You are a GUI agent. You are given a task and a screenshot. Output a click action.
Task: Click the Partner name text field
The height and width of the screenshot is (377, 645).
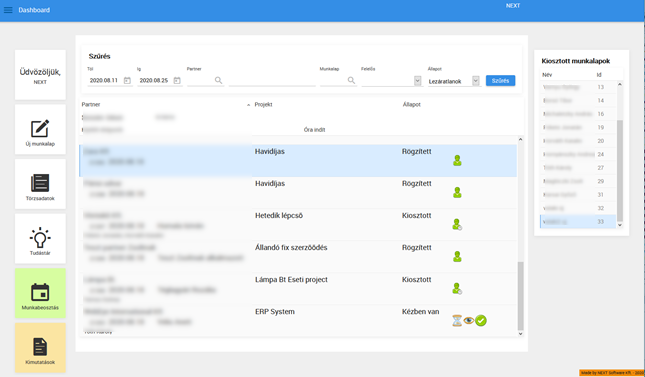coord(272,81)
